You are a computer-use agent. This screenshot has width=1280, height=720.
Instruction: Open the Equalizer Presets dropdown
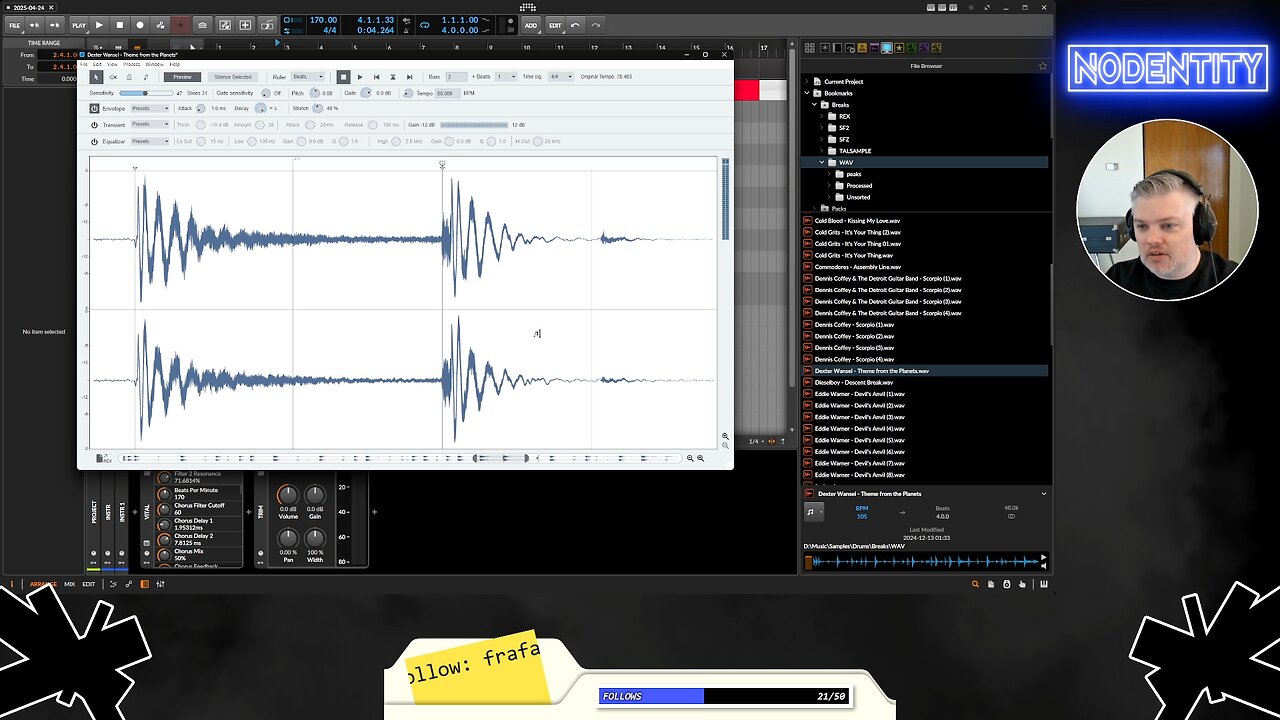pyautogui.click(x=150, y=141)
